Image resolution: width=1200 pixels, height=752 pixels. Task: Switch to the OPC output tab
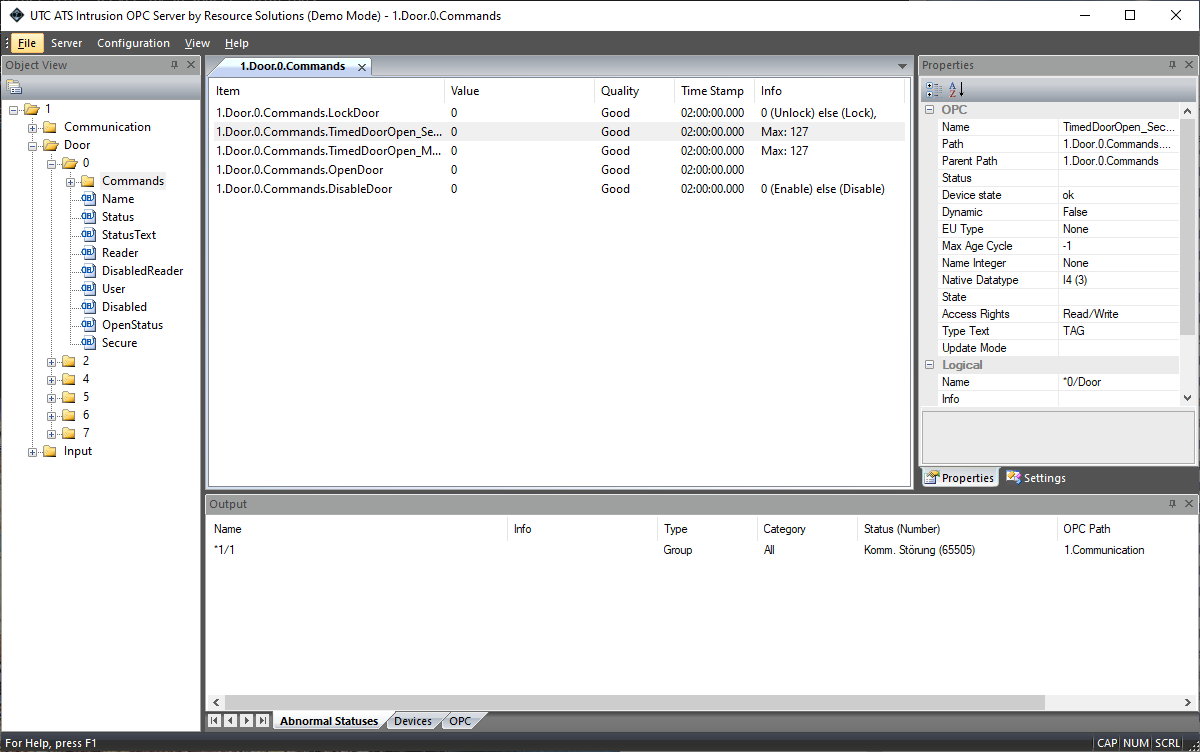[x=460, y=721]
